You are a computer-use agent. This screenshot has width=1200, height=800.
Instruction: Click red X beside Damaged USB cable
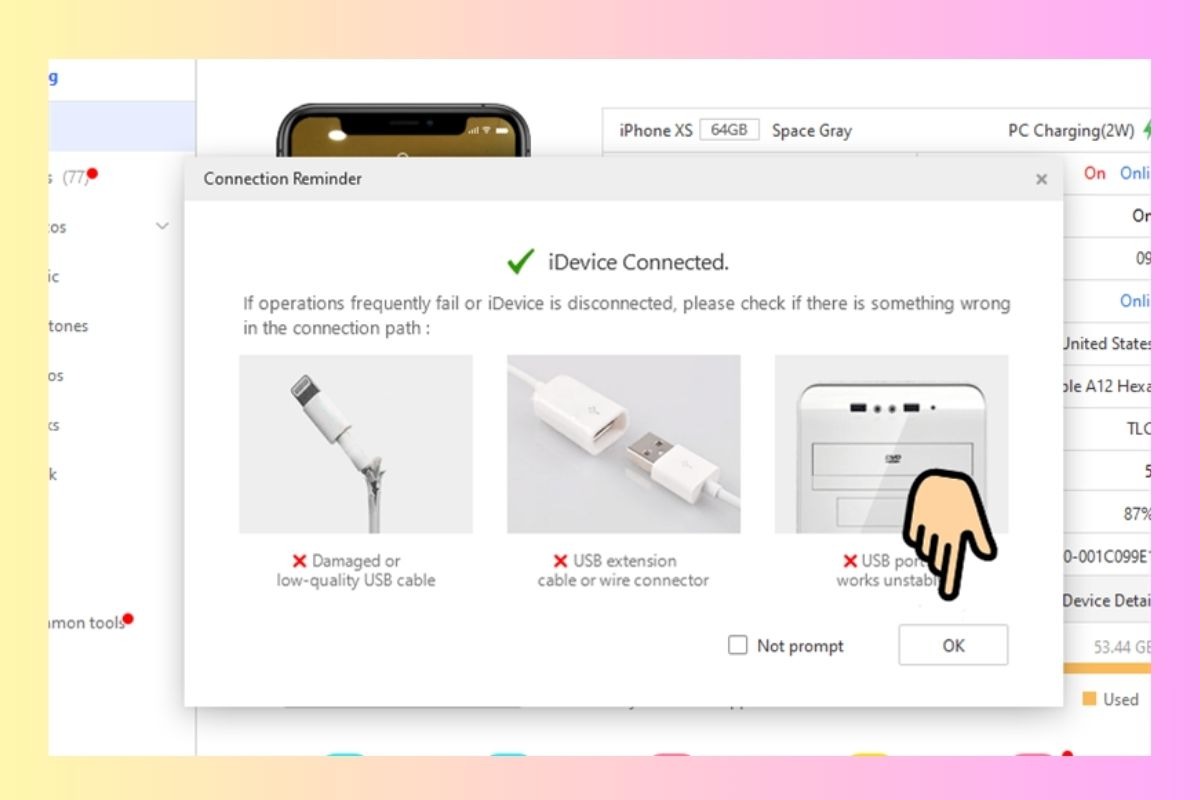(301, 561)
